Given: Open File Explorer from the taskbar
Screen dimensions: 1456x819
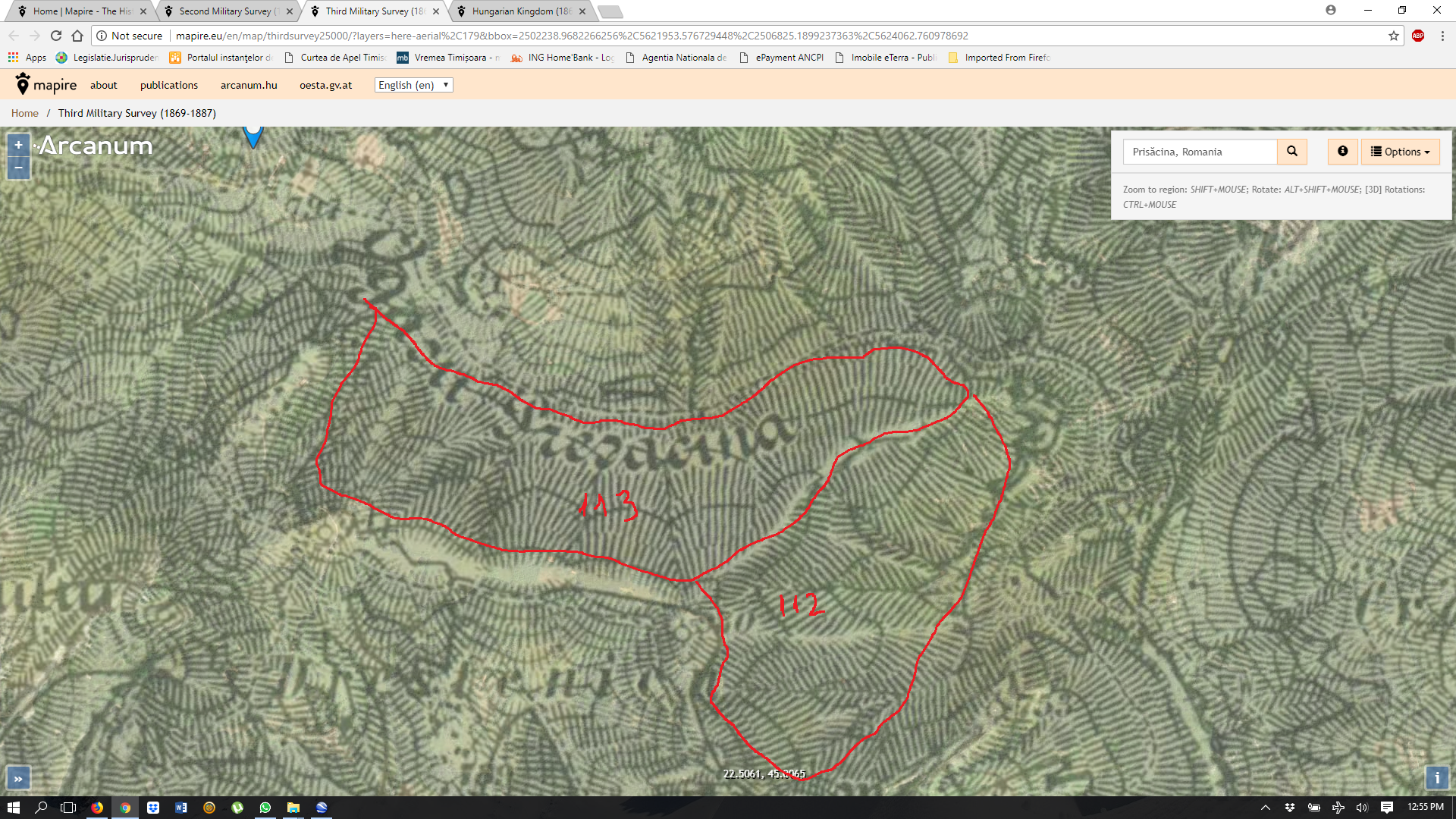Looking at the screenshot, I should click(293, 808).
